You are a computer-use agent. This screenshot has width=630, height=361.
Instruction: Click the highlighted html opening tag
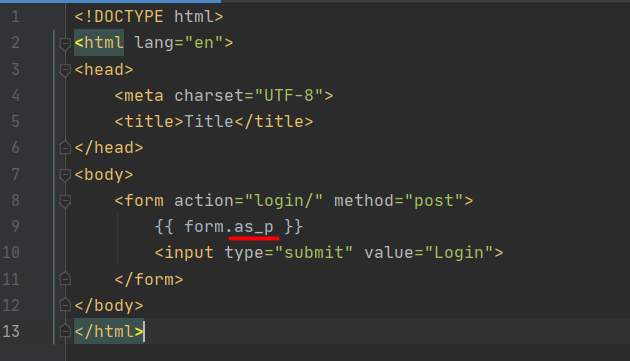(99, 43)
